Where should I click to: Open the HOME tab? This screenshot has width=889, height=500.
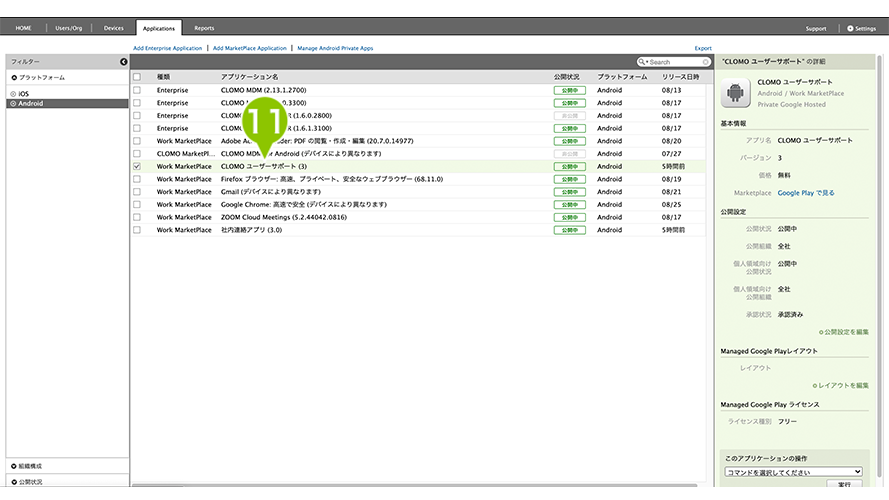point(23,28)
